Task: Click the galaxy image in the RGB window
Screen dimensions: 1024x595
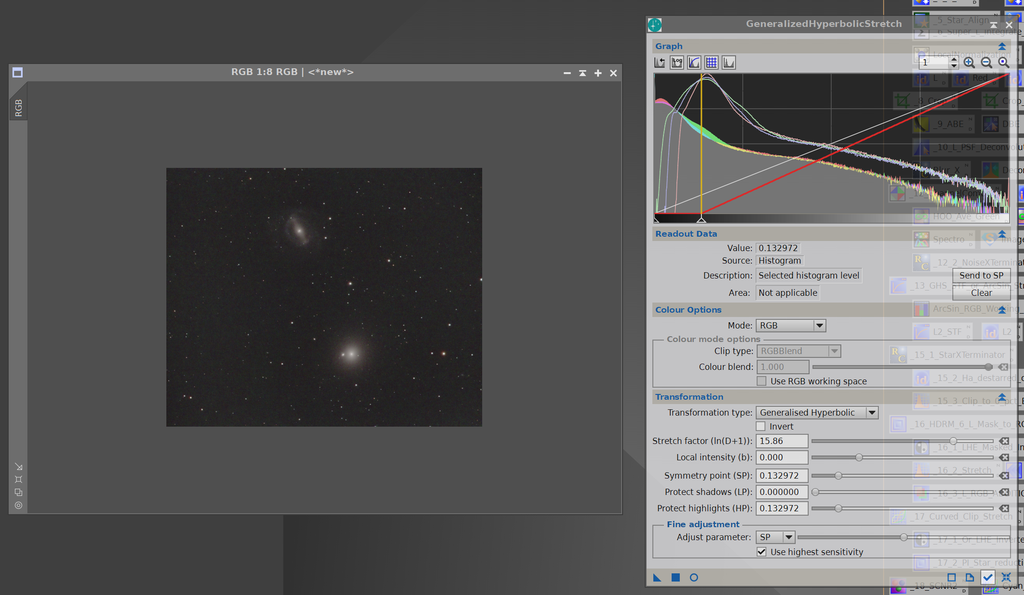Action: pyautogui.click(x=324, y=297)
